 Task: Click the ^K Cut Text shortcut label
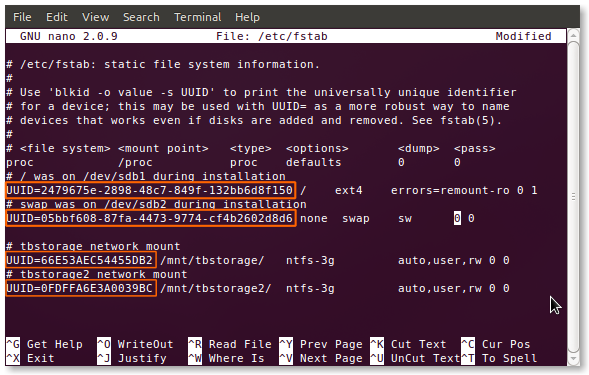pyautogui.click(x=408, y=344)
